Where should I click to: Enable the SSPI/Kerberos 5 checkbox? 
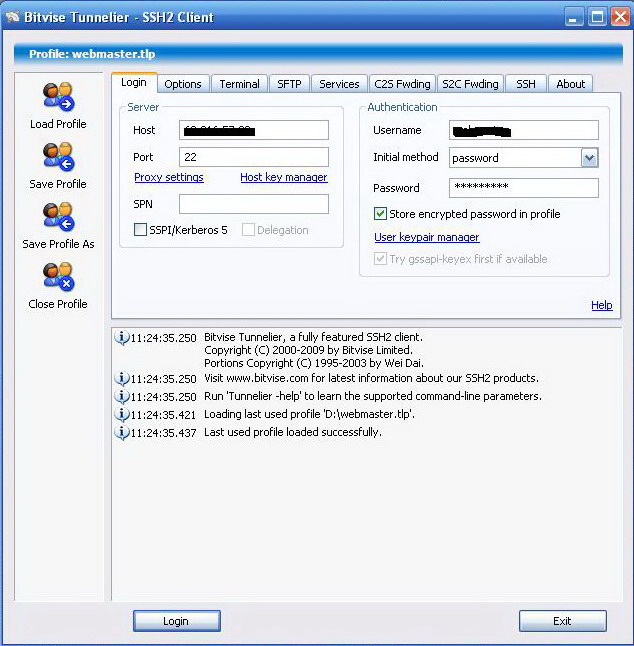click(140, 229)
